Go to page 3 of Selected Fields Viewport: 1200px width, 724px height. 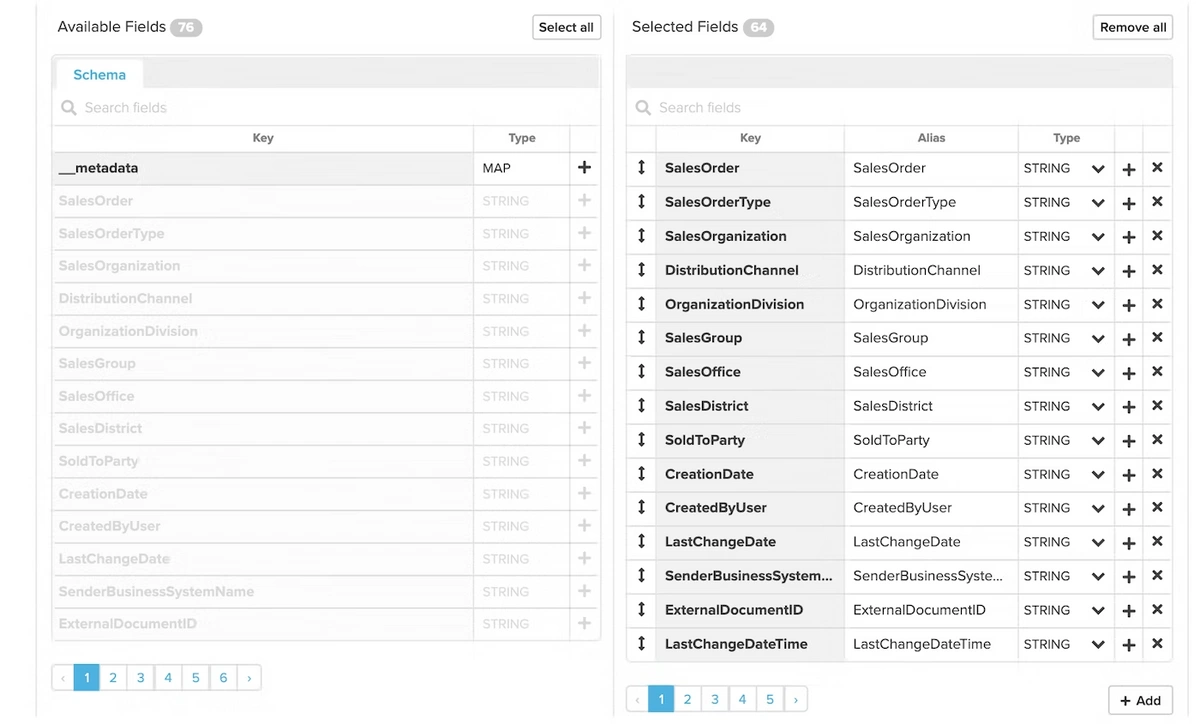coord(715,699)
